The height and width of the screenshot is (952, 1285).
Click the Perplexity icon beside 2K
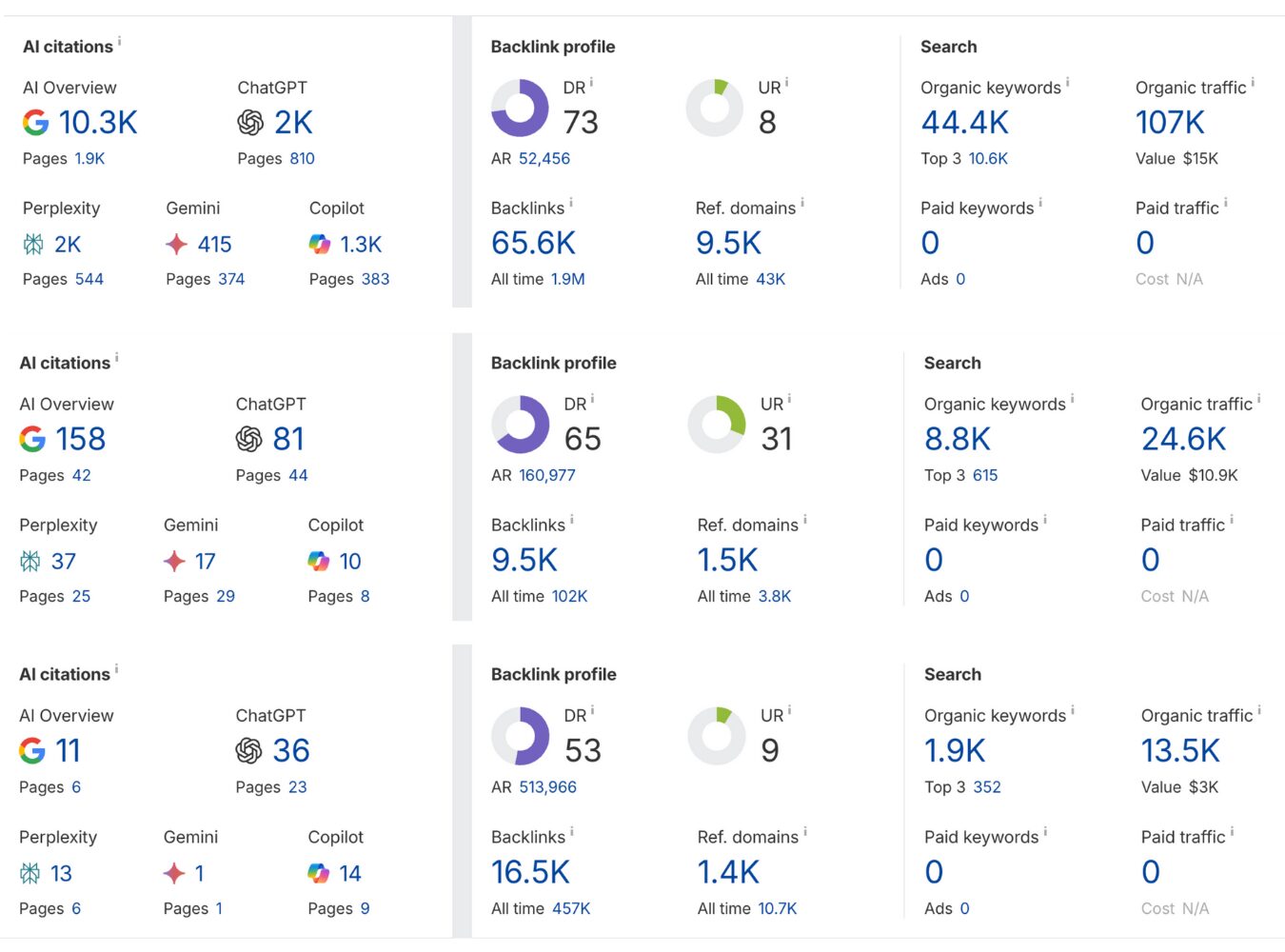[x=33, y=245]
